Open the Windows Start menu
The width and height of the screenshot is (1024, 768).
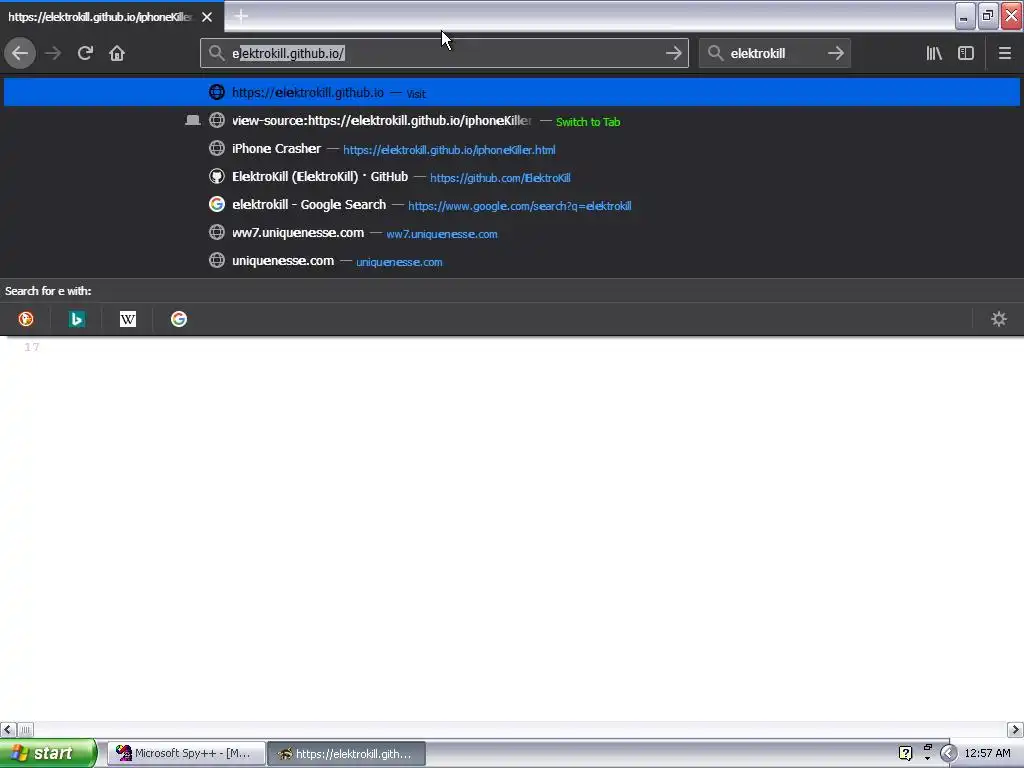(x=48, y=753)
